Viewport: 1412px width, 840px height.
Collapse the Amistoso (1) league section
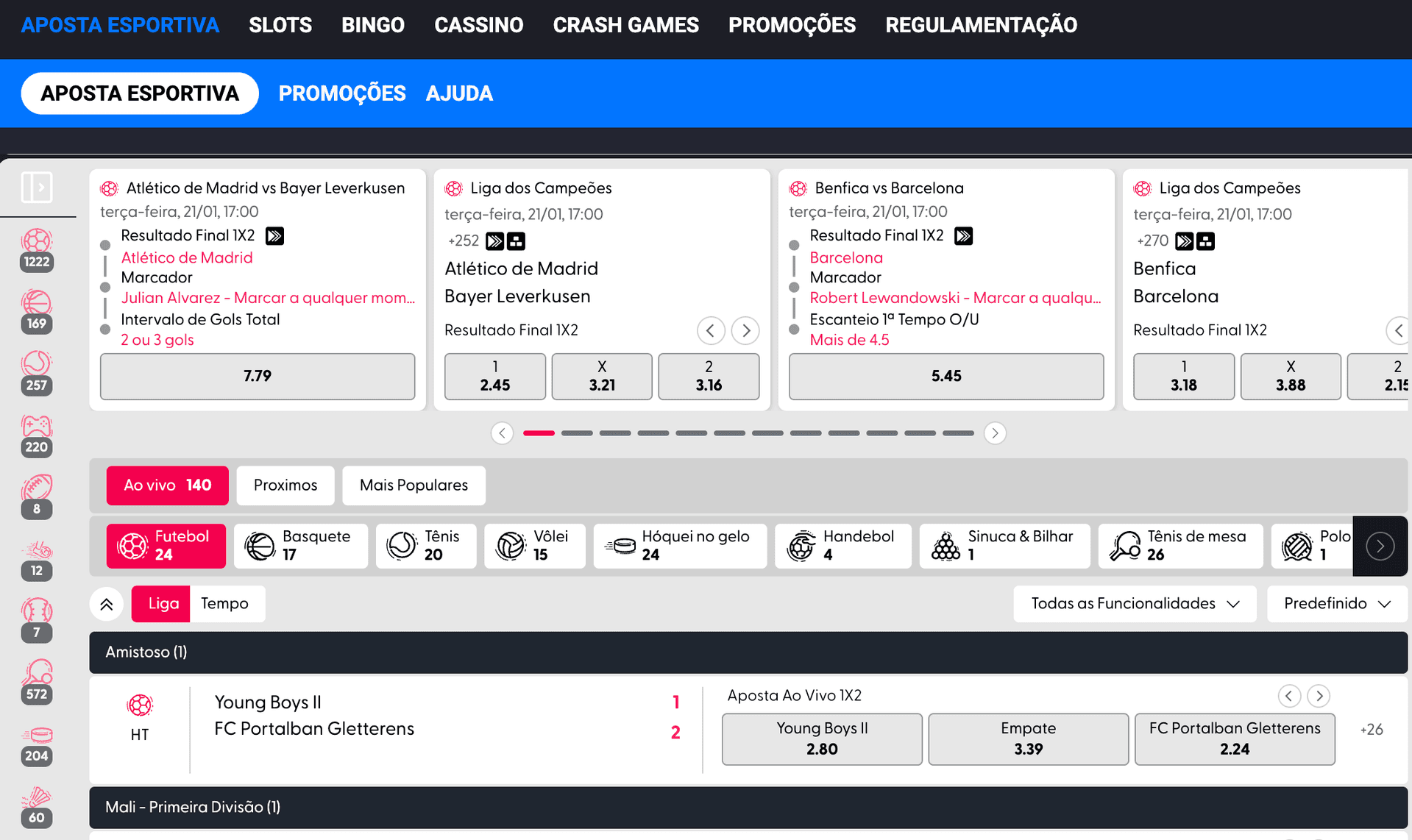tap(748, 652)
